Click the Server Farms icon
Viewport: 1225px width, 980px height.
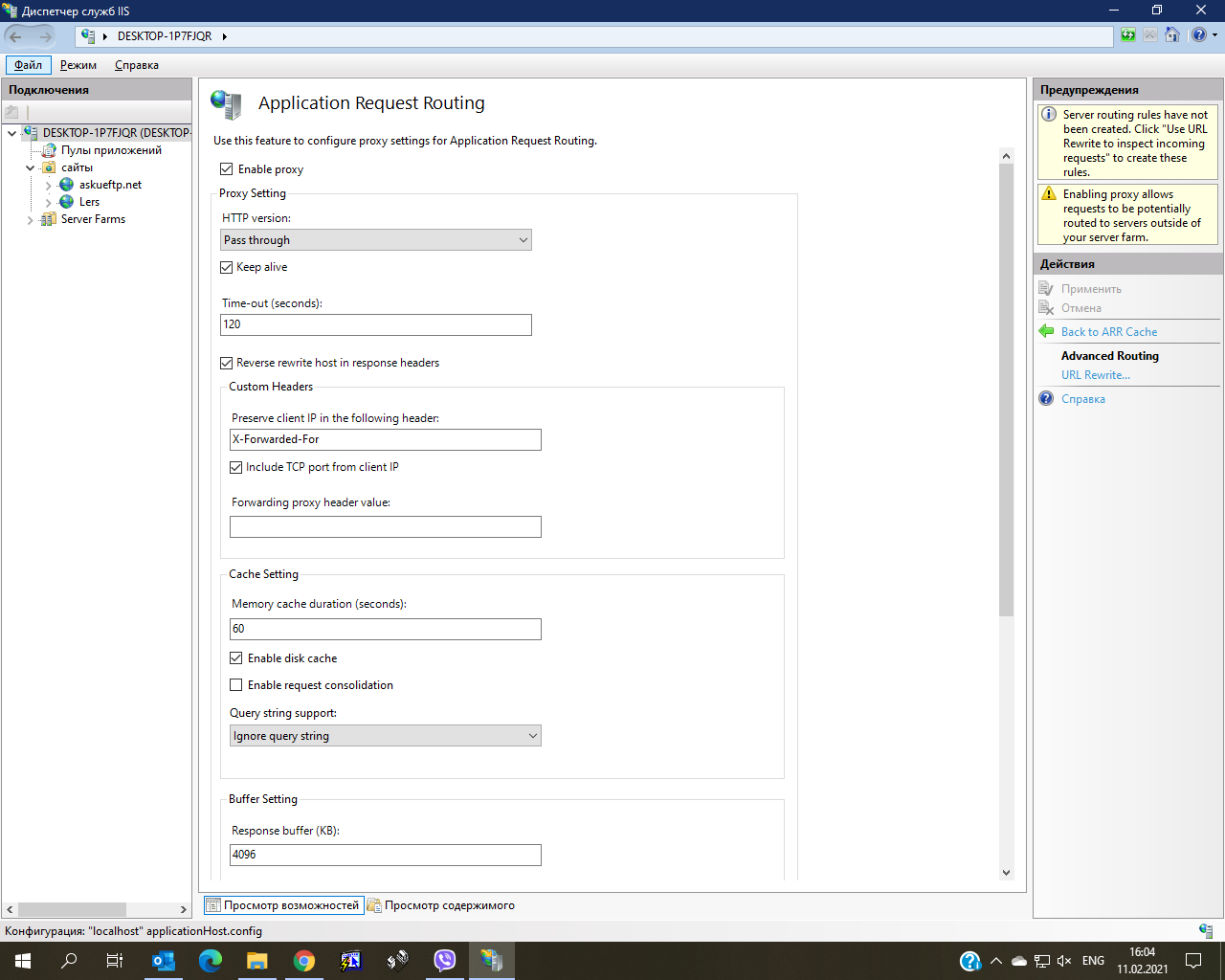tap(49, 219)
